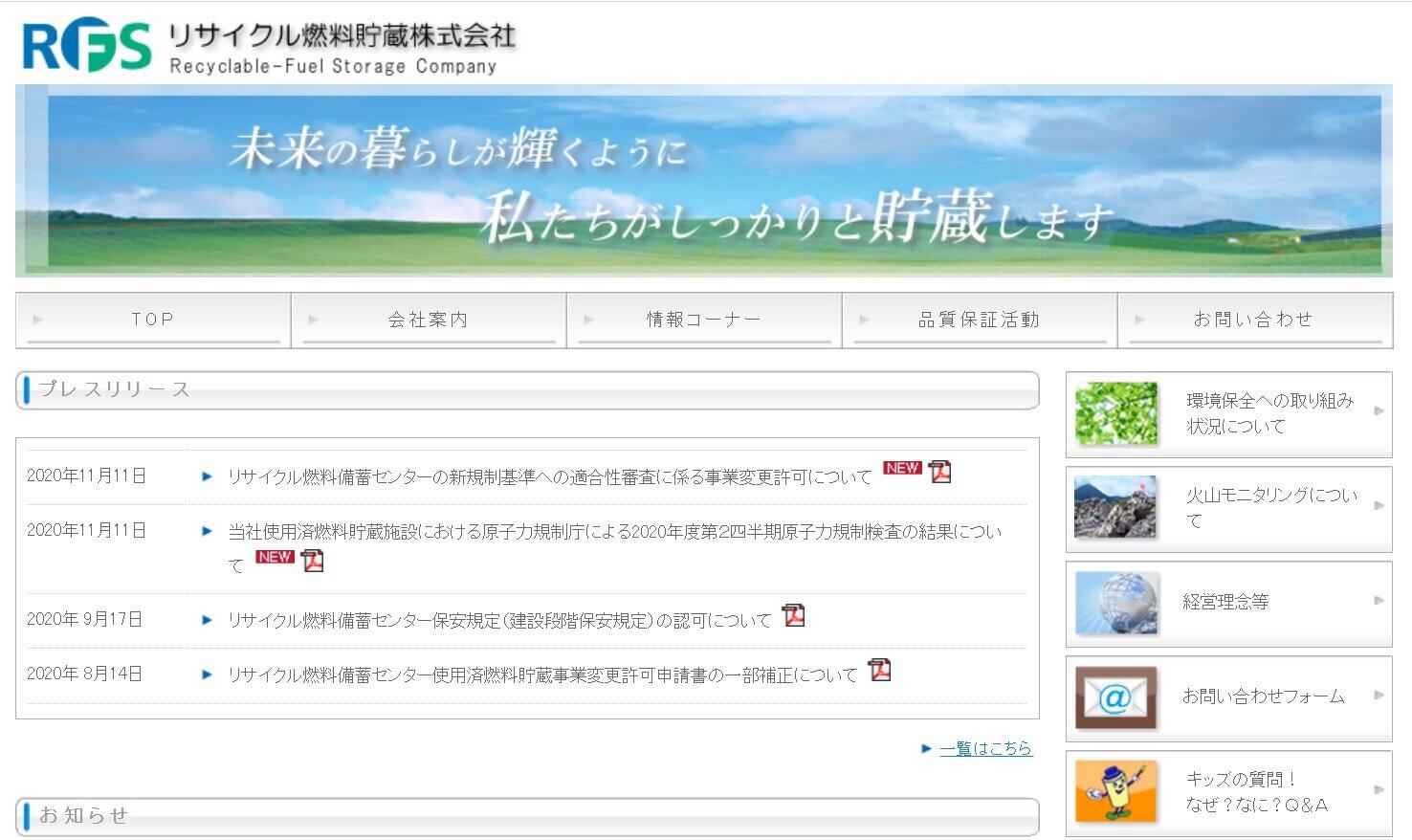The image size is (1412, 840).
Task: Open PDF icon for November 11 business change permit release
Action: pyautogui.click(x=939, y=472)
